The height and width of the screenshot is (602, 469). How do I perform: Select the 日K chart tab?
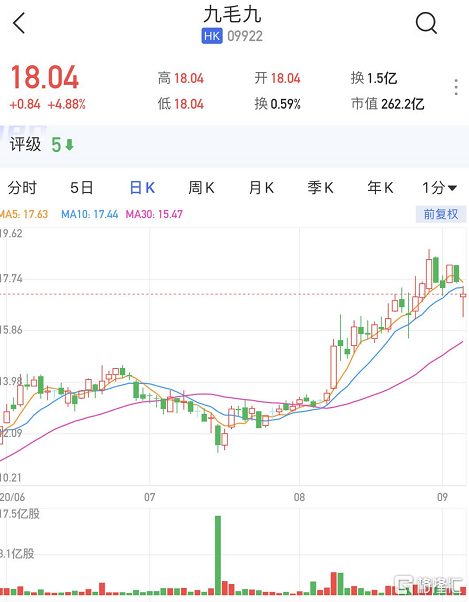click(x=142, y=188)
